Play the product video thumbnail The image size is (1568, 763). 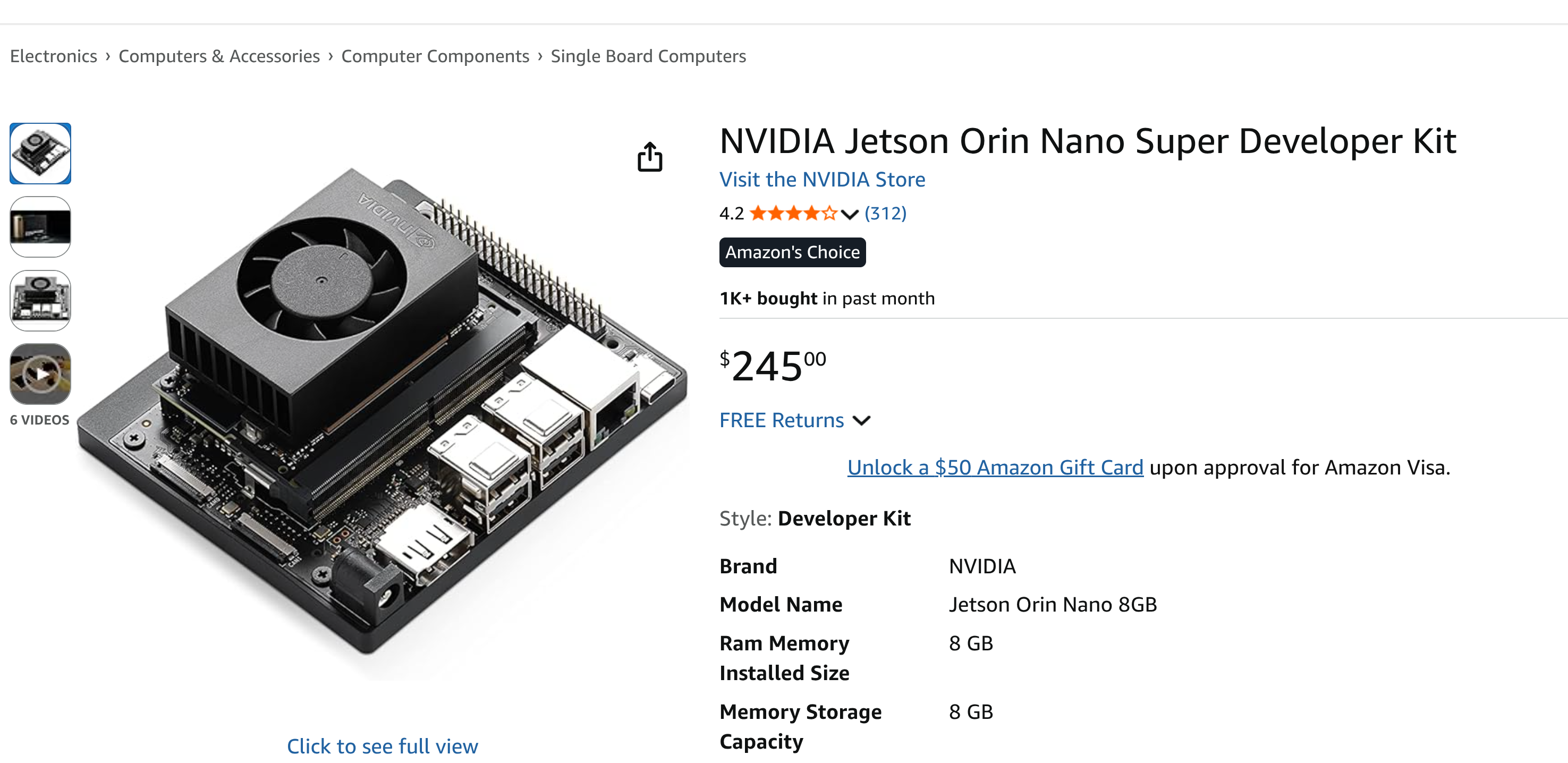[40, 374]
